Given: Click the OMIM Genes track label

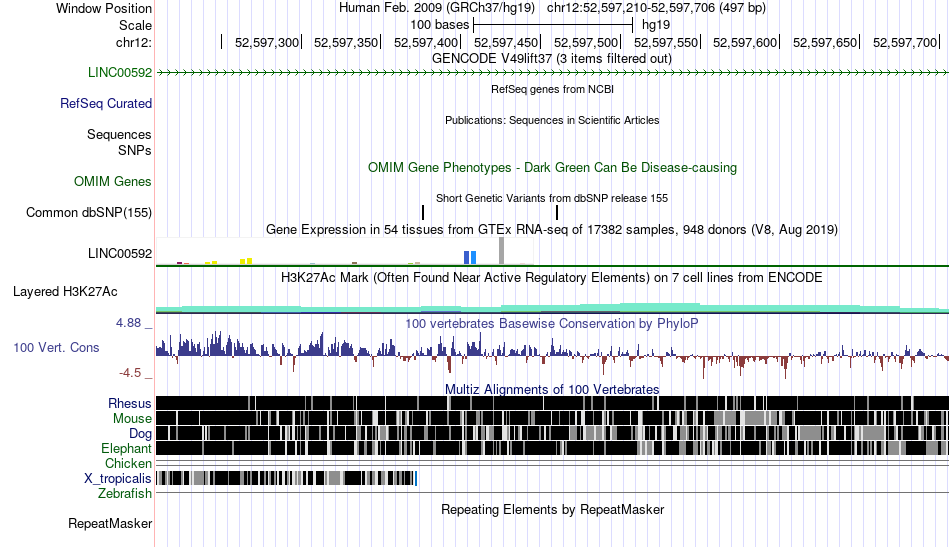Looking at the screenshot, I should pos(112,182).
